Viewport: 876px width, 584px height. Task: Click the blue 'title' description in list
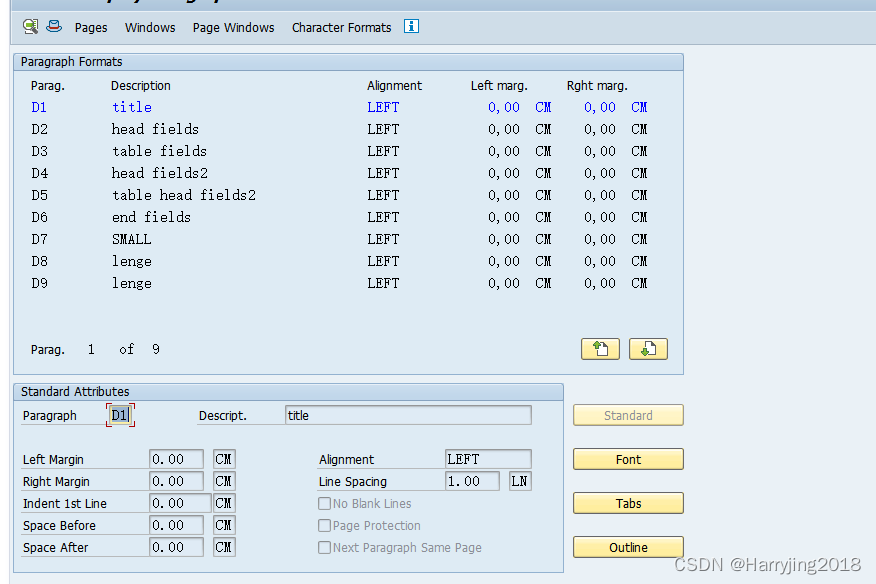[x=131, y=107]
